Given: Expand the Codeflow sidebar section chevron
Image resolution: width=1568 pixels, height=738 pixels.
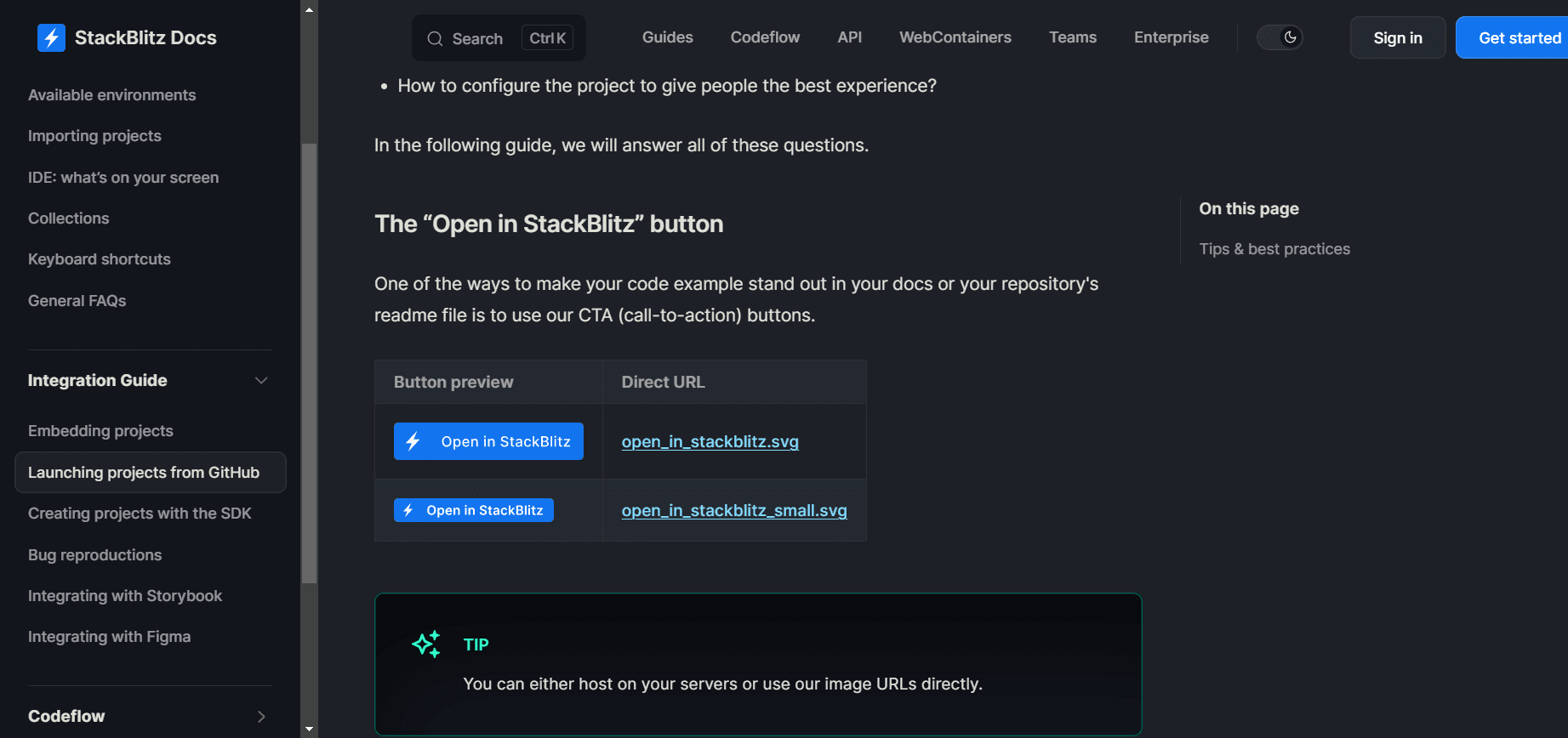Looking at the screenshot, I should (261, 716).
